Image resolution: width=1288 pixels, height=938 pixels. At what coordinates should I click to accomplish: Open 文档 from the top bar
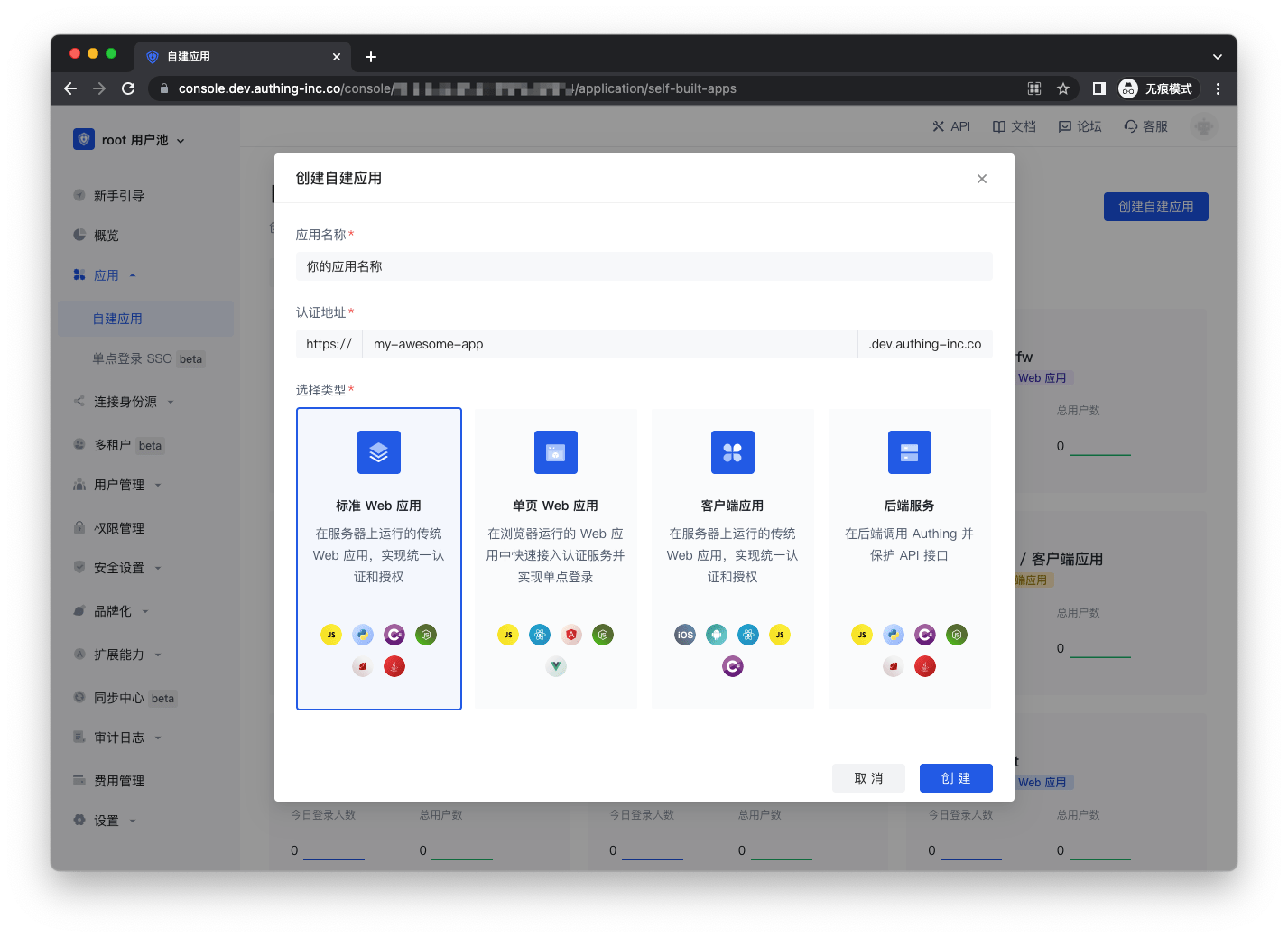pos(1014,126)
